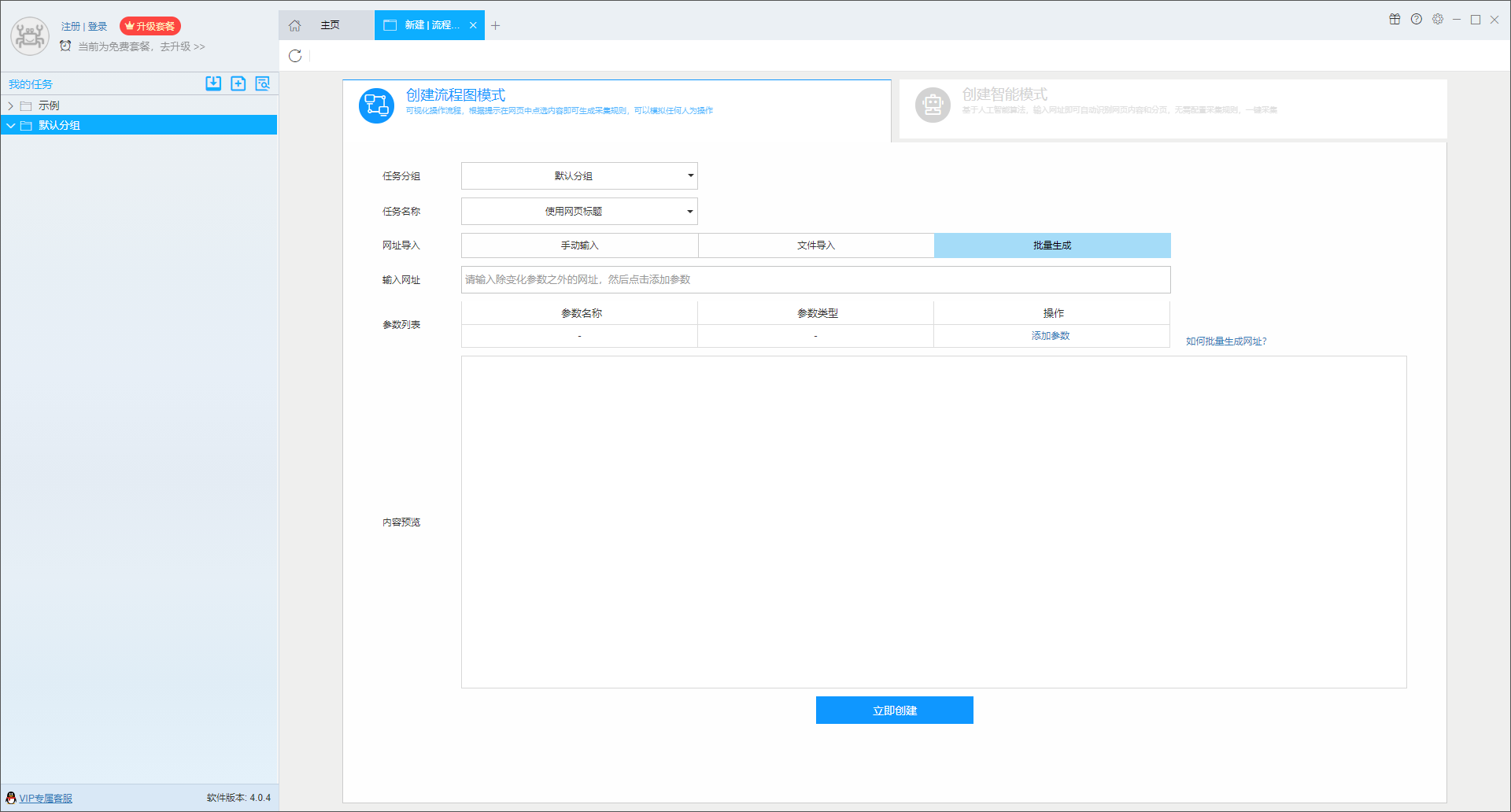The width and height of the screenshot is (1511, 812).
Task: Add a new tab with plus icon
Action: 496,26
